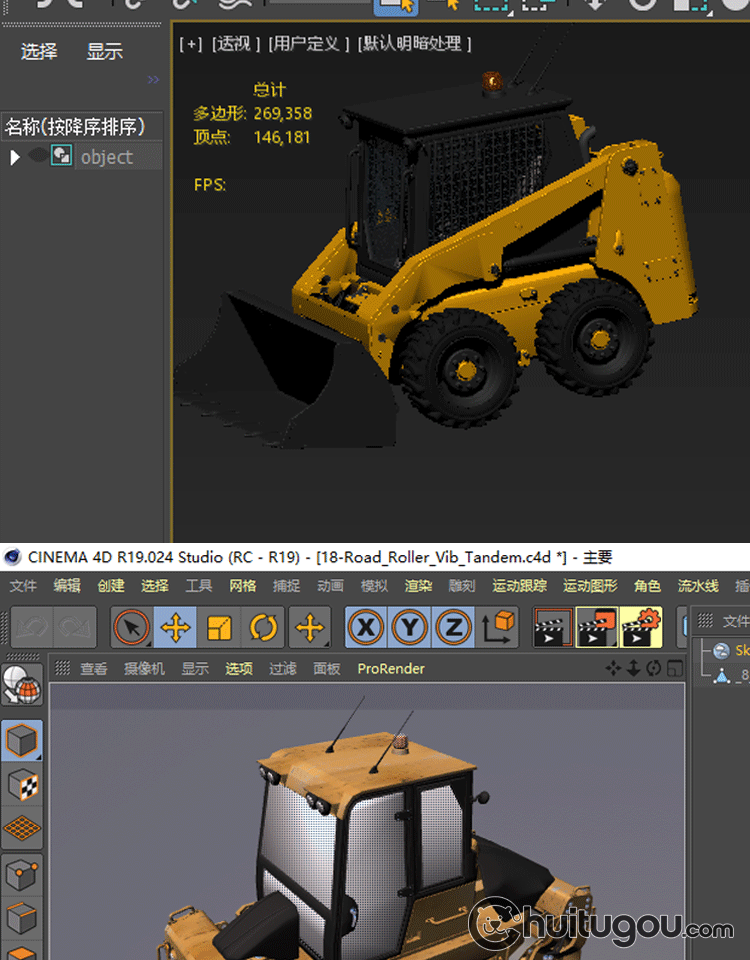Viewport: 750px width, 960px height.
Task: Enable Model mode cube in left sidebar
Action: [22, 741]
